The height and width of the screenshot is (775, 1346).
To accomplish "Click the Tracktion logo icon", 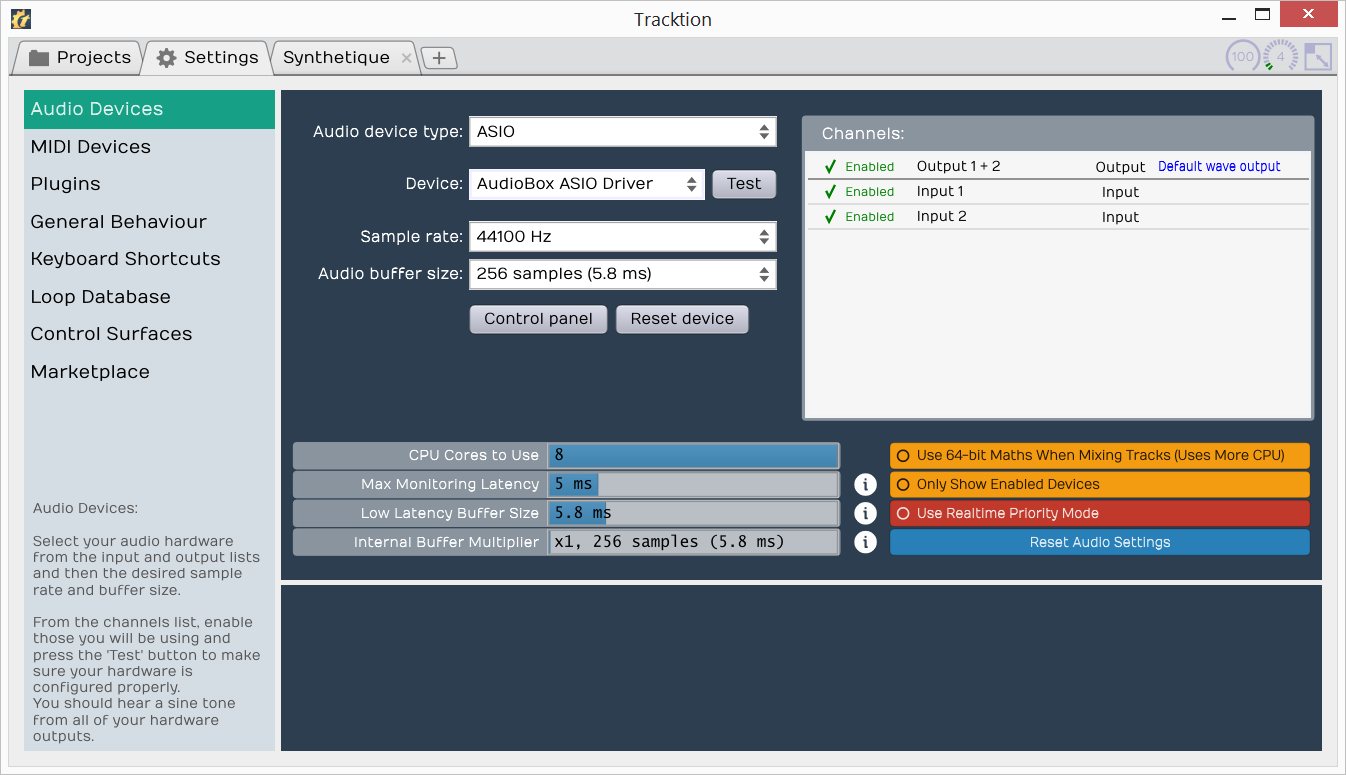I will [x=20, y=18].
